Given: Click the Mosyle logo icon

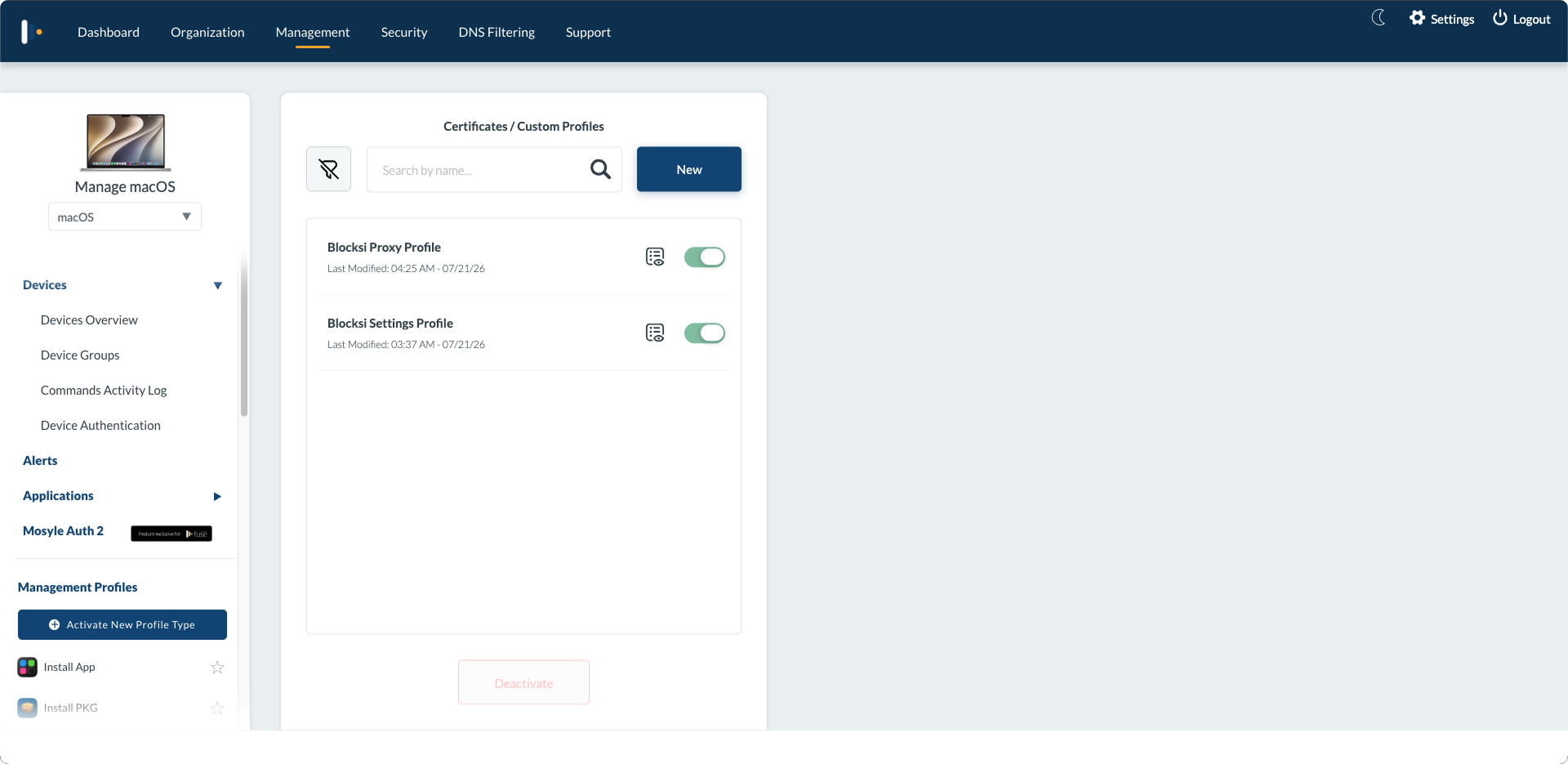Looking at the screenshot, I should [x=32, y=32].
